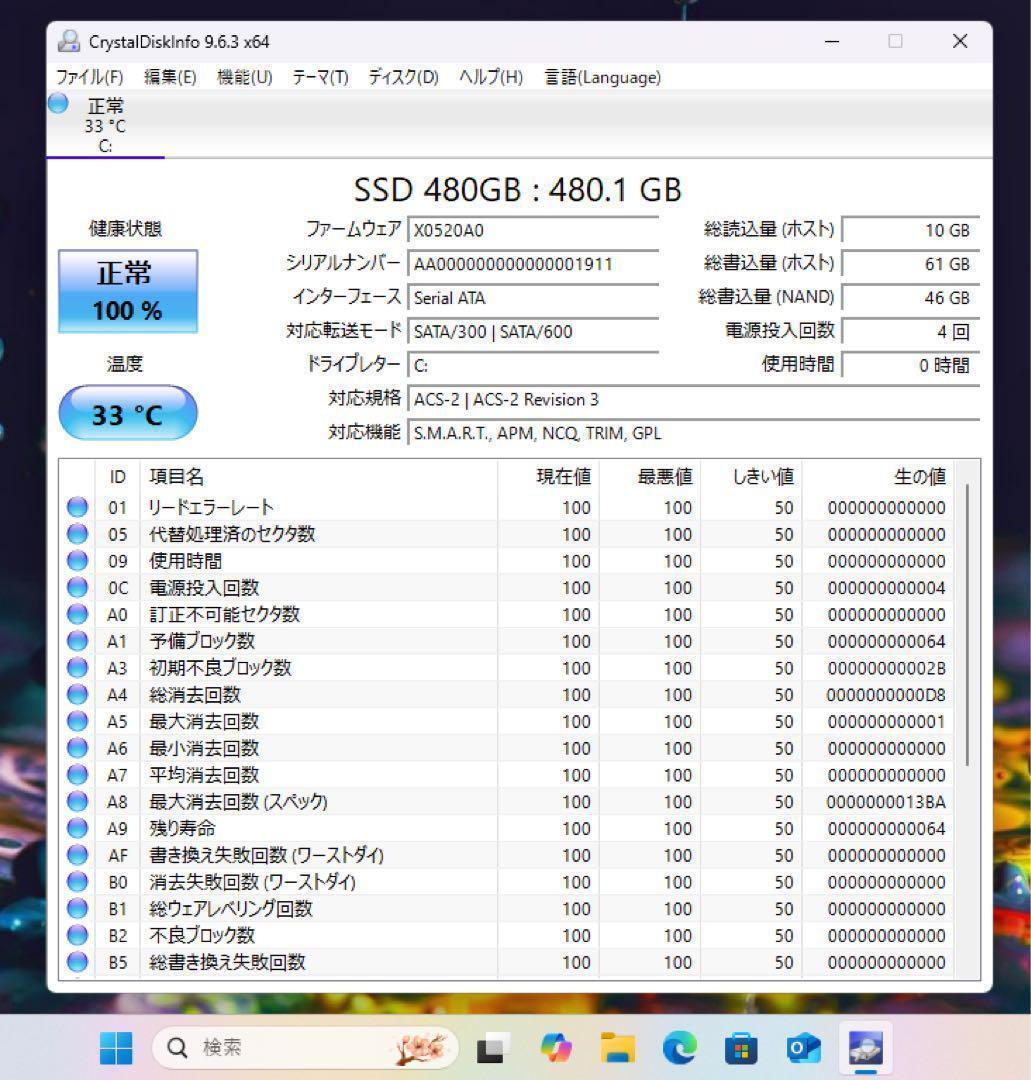
Task: Open Microsoft Store from the taskbar
Action: point(741,1048)
